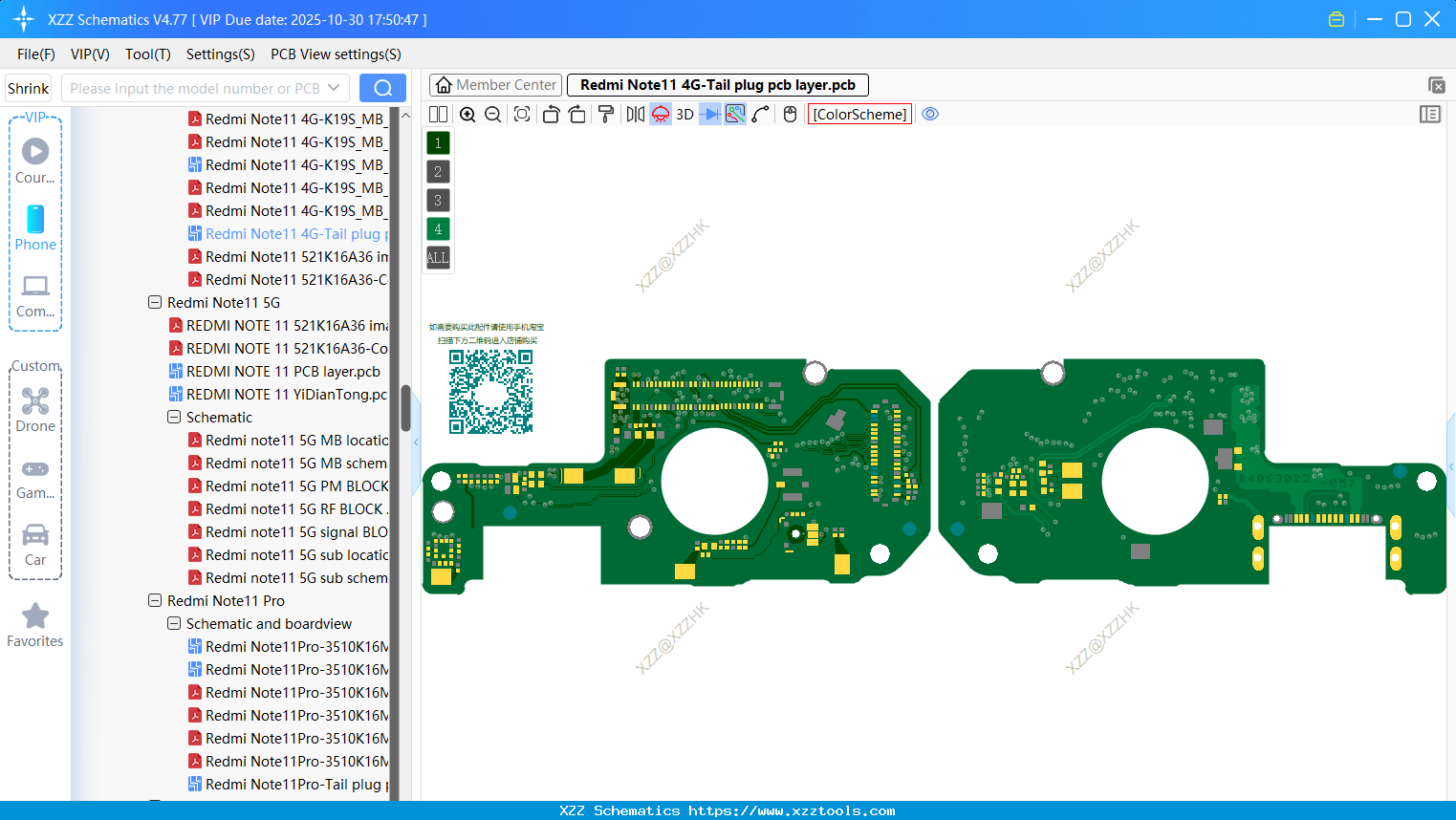
Task: Select the zoom out magnifier tool
Action: pos(492,114)
